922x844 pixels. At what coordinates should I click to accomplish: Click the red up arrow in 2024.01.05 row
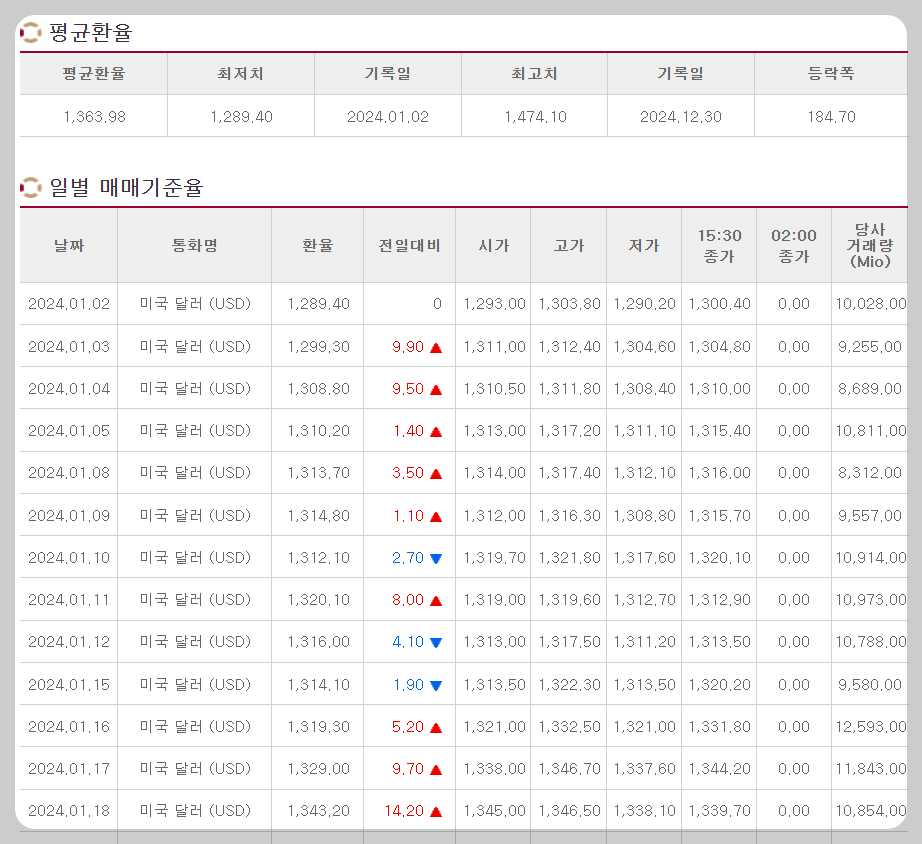pyautogui.click(x=436, y=432)
